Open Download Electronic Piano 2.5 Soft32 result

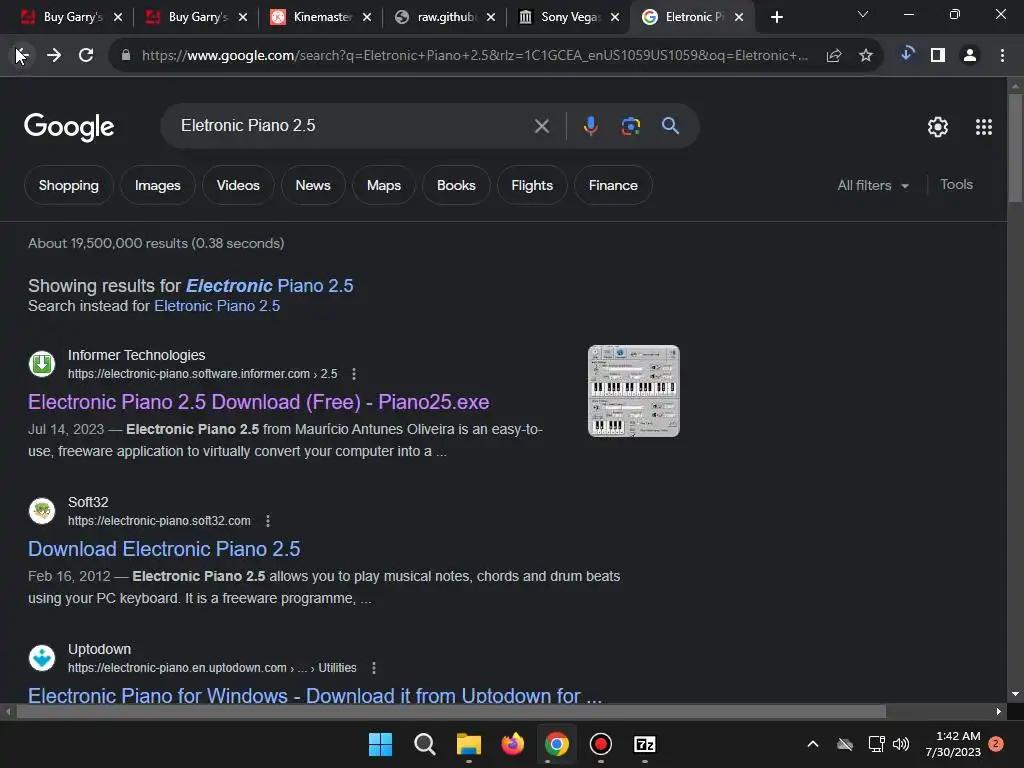pos(164,549)
